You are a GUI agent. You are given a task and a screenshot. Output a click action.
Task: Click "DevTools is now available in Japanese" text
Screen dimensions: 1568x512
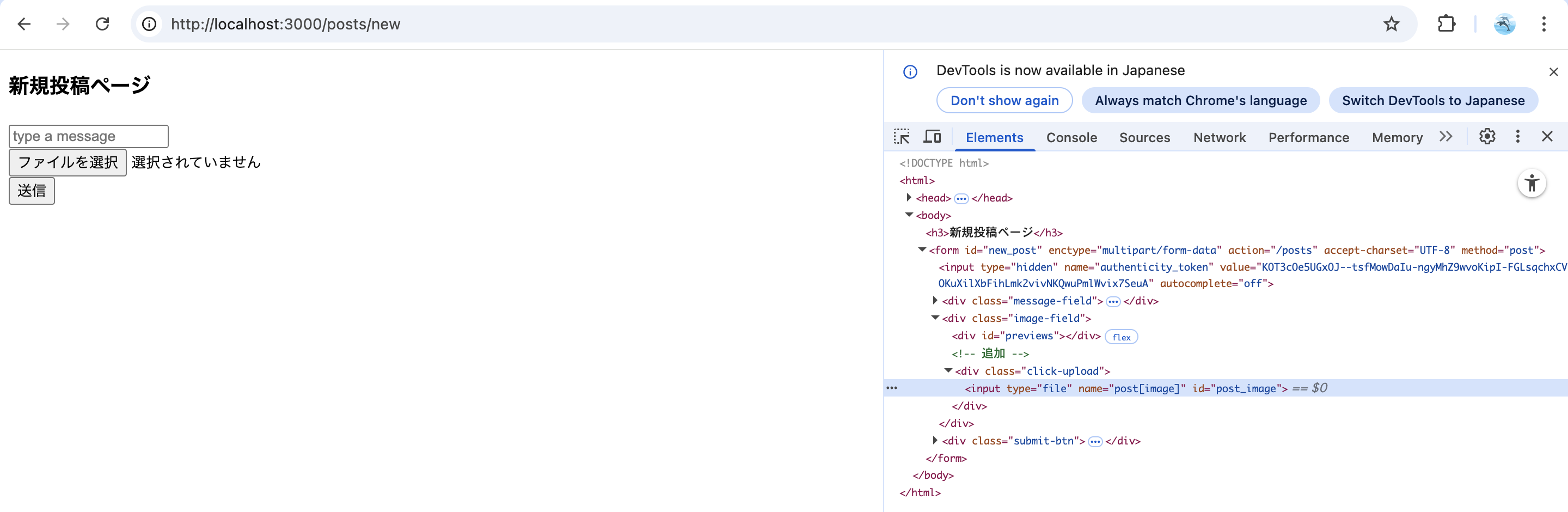coord(1061,71)
